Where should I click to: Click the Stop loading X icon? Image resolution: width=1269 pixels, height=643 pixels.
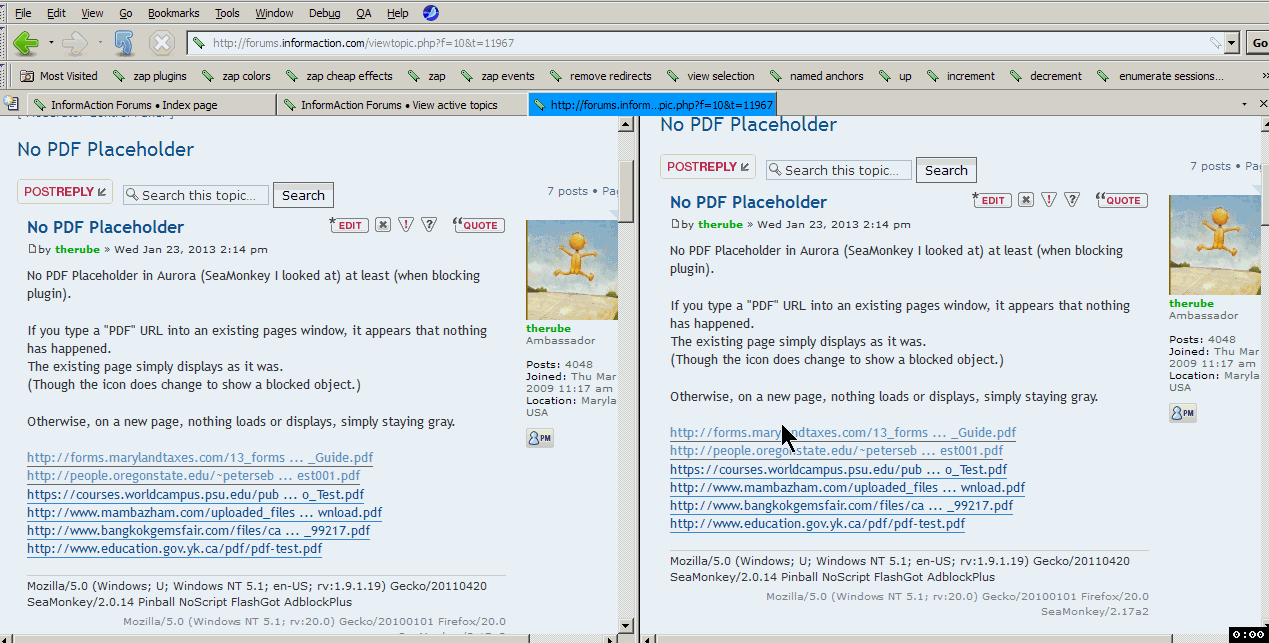[x=162, y=43]
